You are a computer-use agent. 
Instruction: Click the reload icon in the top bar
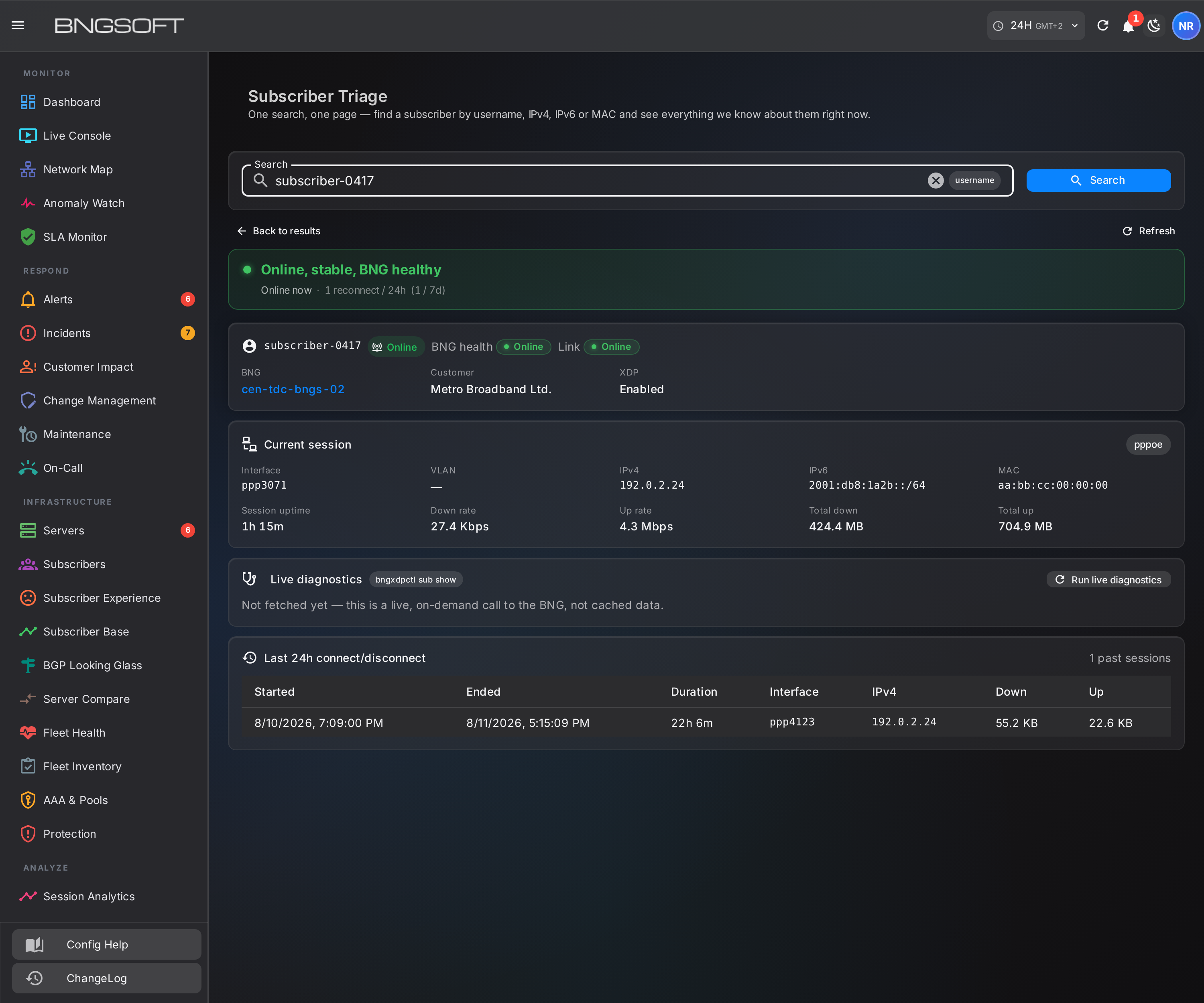click(1102, 26)
